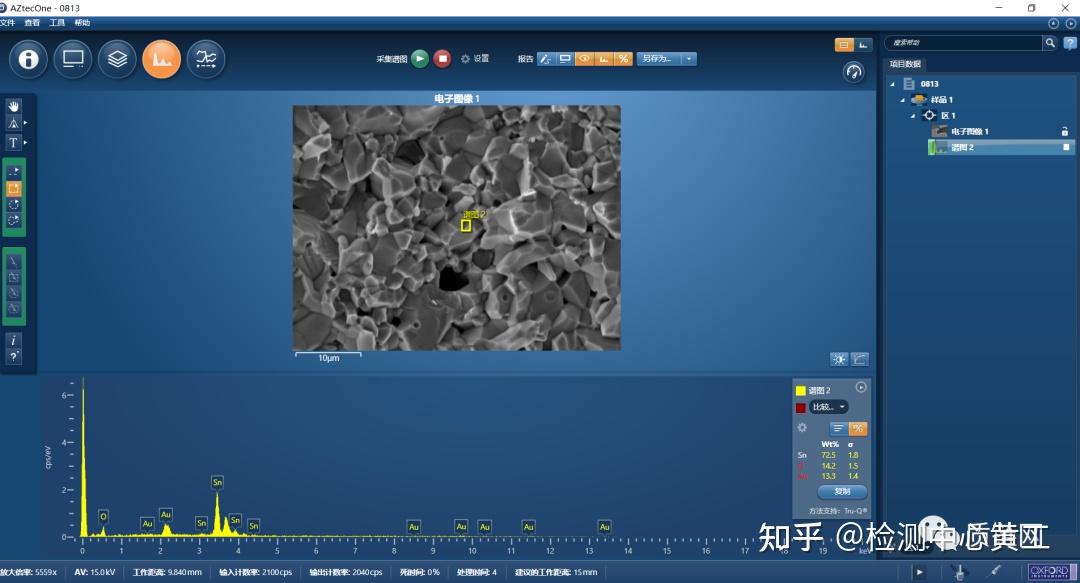Viewport: 1080px width, 583px height.
Task: Click the yellow color swatch for 谱图2
Action: pyautogui.click(x=799, y=390)
